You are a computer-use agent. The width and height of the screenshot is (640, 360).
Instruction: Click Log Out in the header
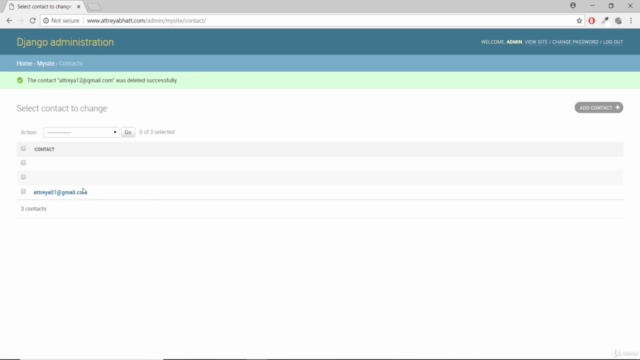coord(613,42)
